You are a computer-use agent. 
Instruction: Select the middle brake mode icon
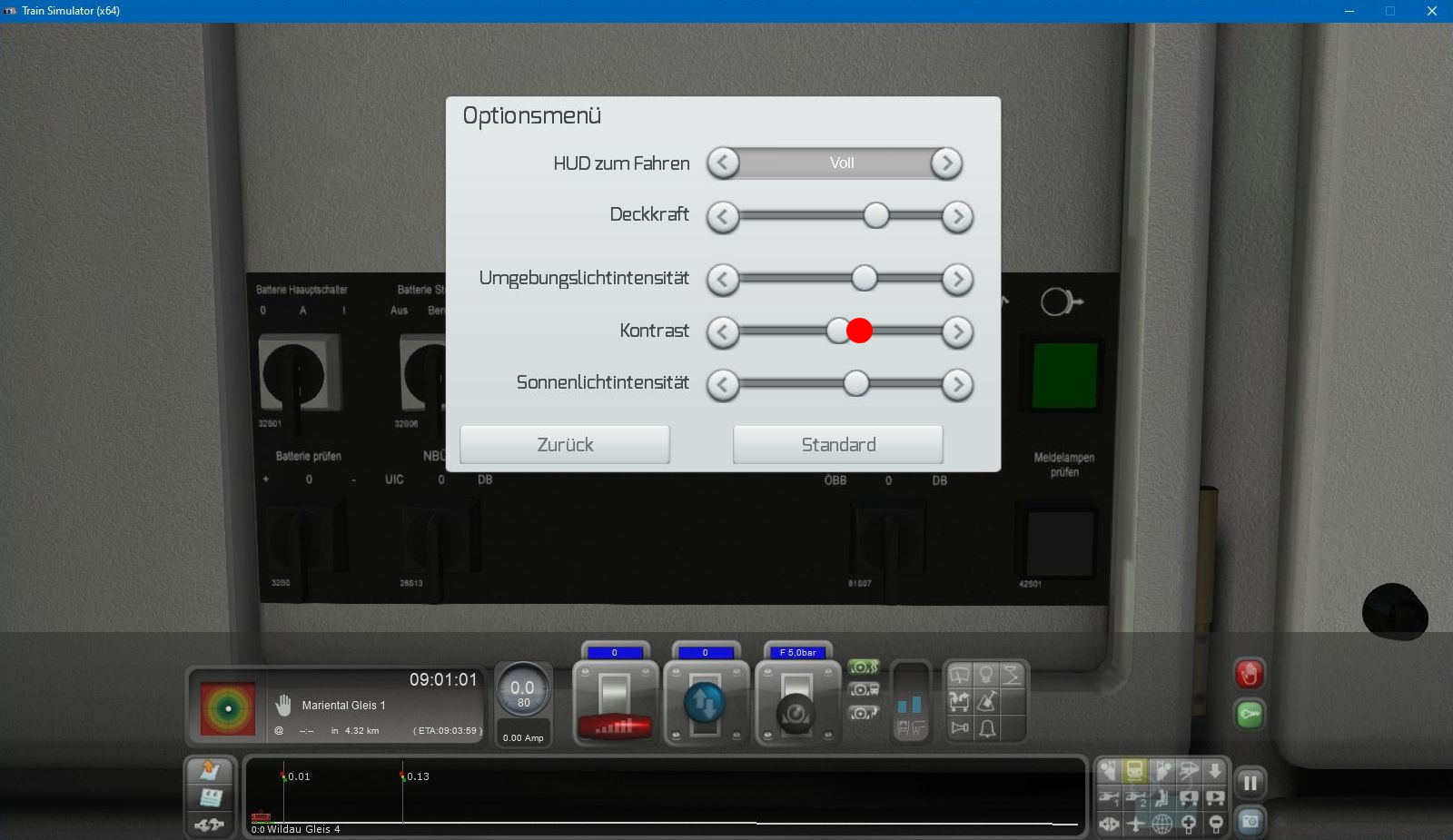864,690
